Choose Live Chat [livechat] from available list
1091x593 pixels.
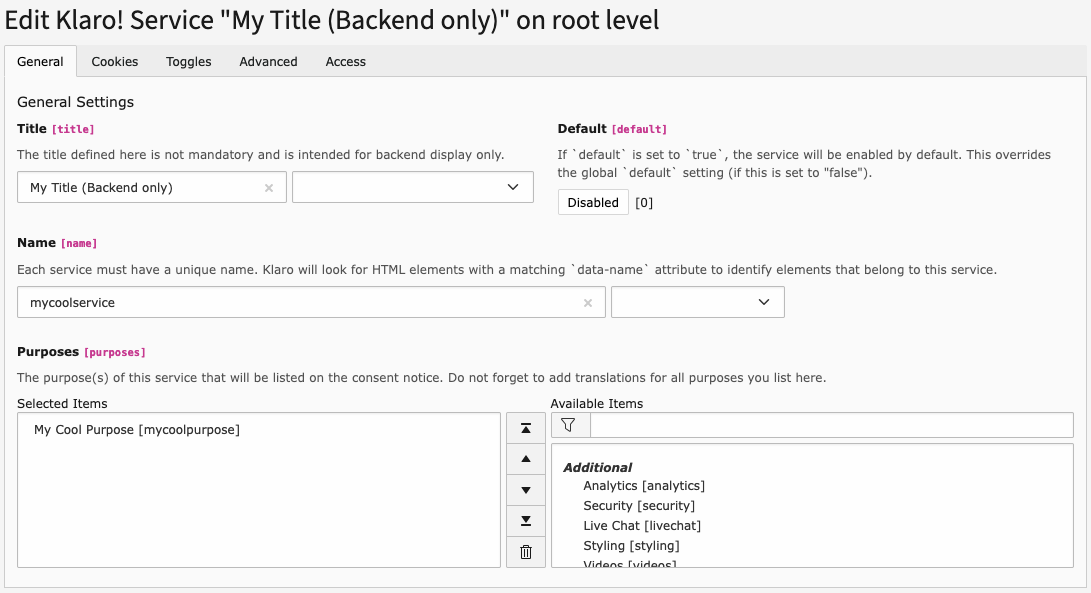[x=642, y=526]
